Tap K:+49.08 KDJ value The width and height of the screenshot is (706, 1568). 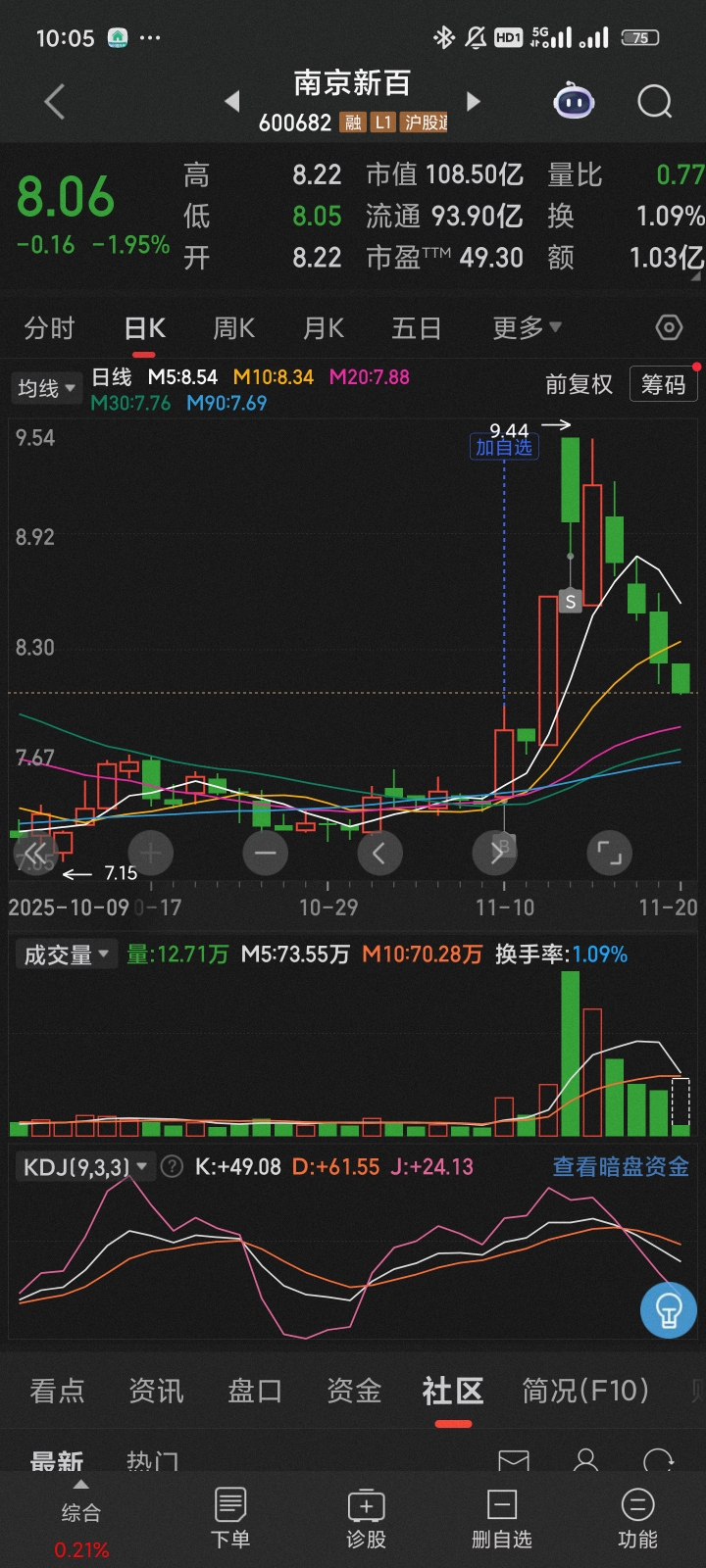238,1166
